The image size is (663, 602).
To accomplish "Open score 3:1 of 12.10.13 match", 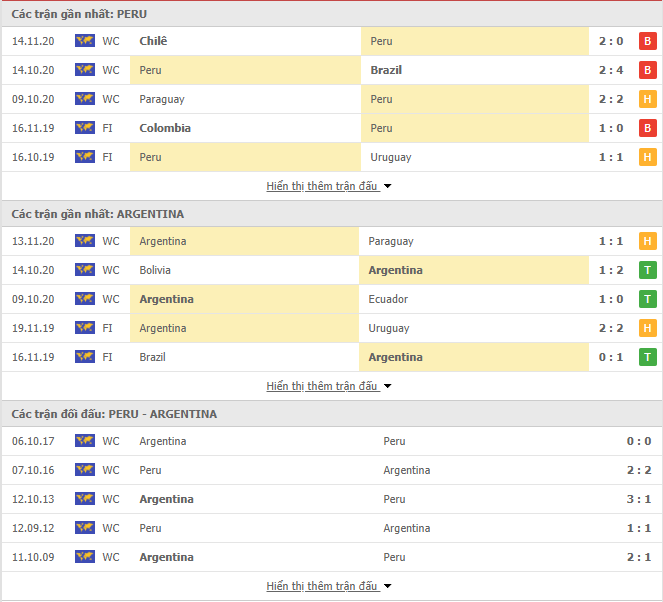I will pos(638,499).
